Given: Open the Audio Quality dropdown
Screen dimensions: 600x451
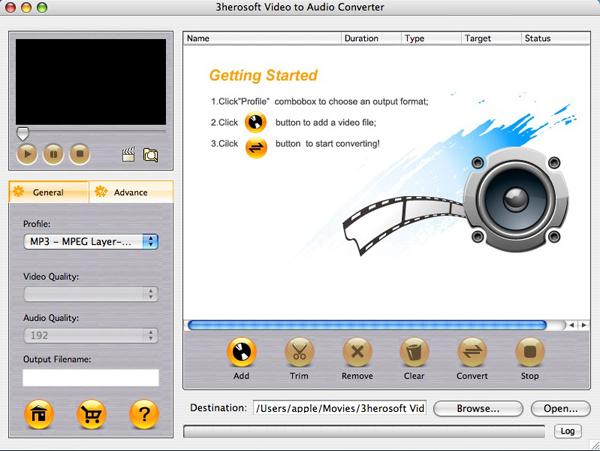Looking at the screenshot, I should tap(91, 335).
